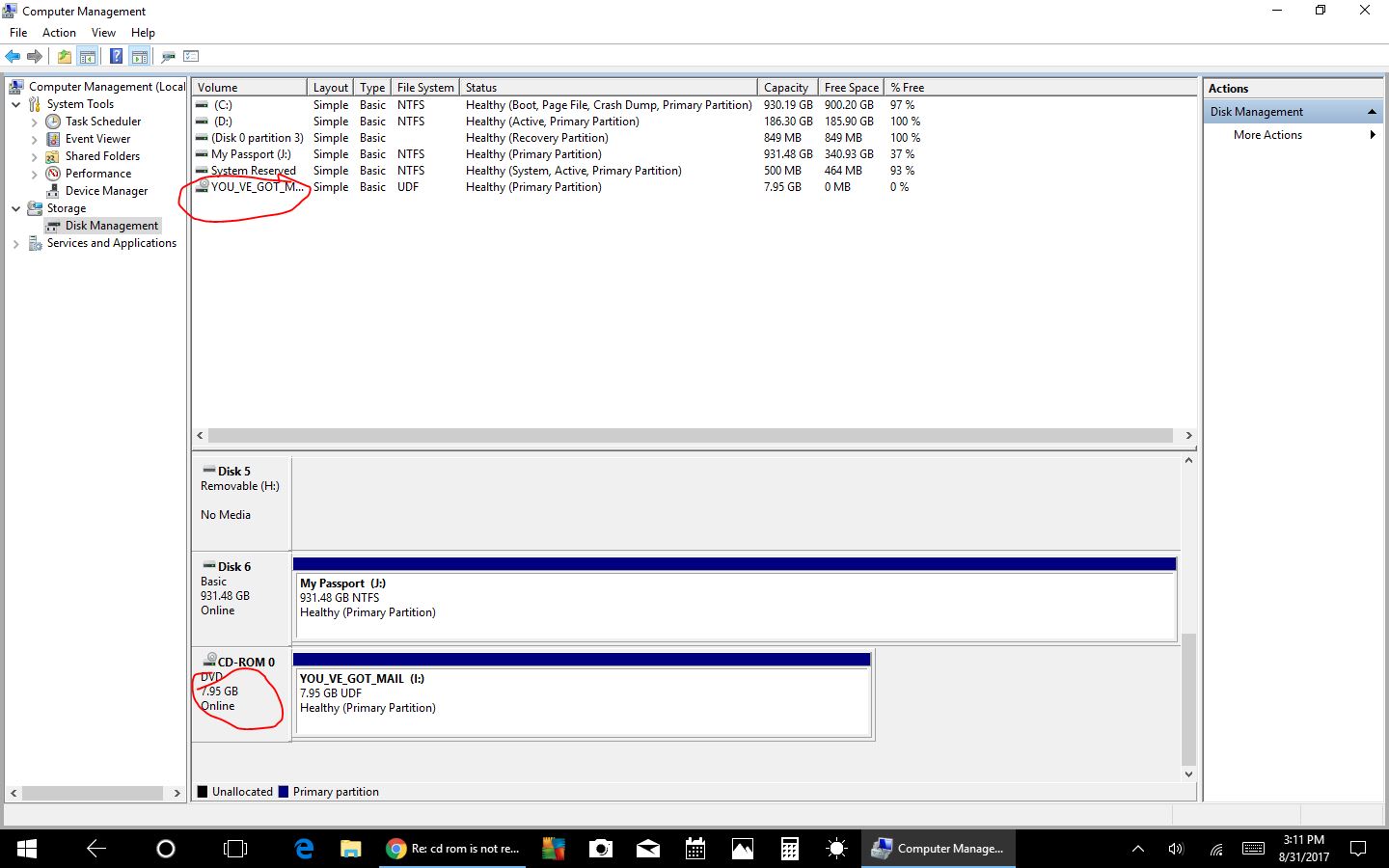
Task: Open the Action menu
Action: [59, 32]
